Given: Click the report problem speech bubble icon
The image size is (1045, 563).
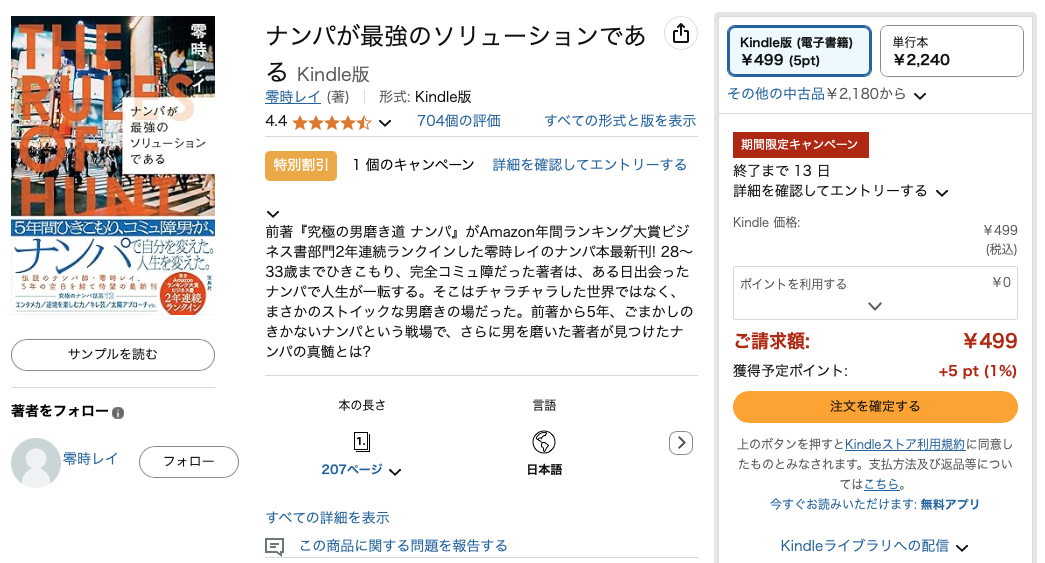Looking at the screenshot, I should coord(274,546).
